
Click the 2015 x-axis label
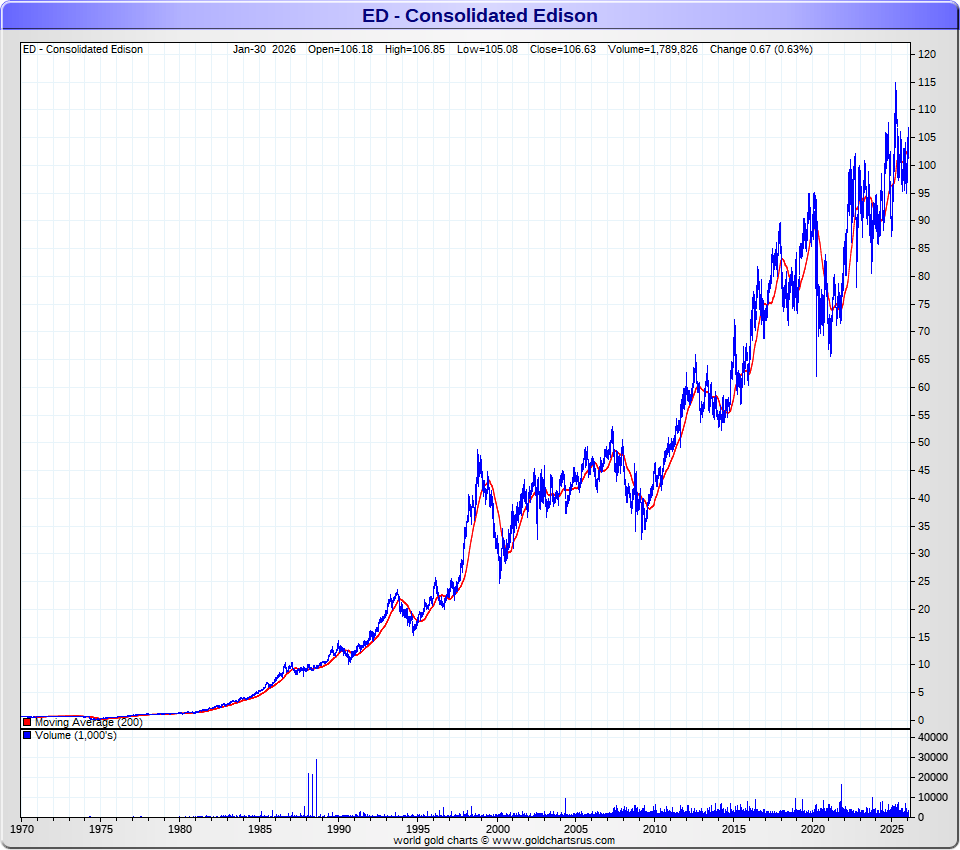tap(733, 829)
